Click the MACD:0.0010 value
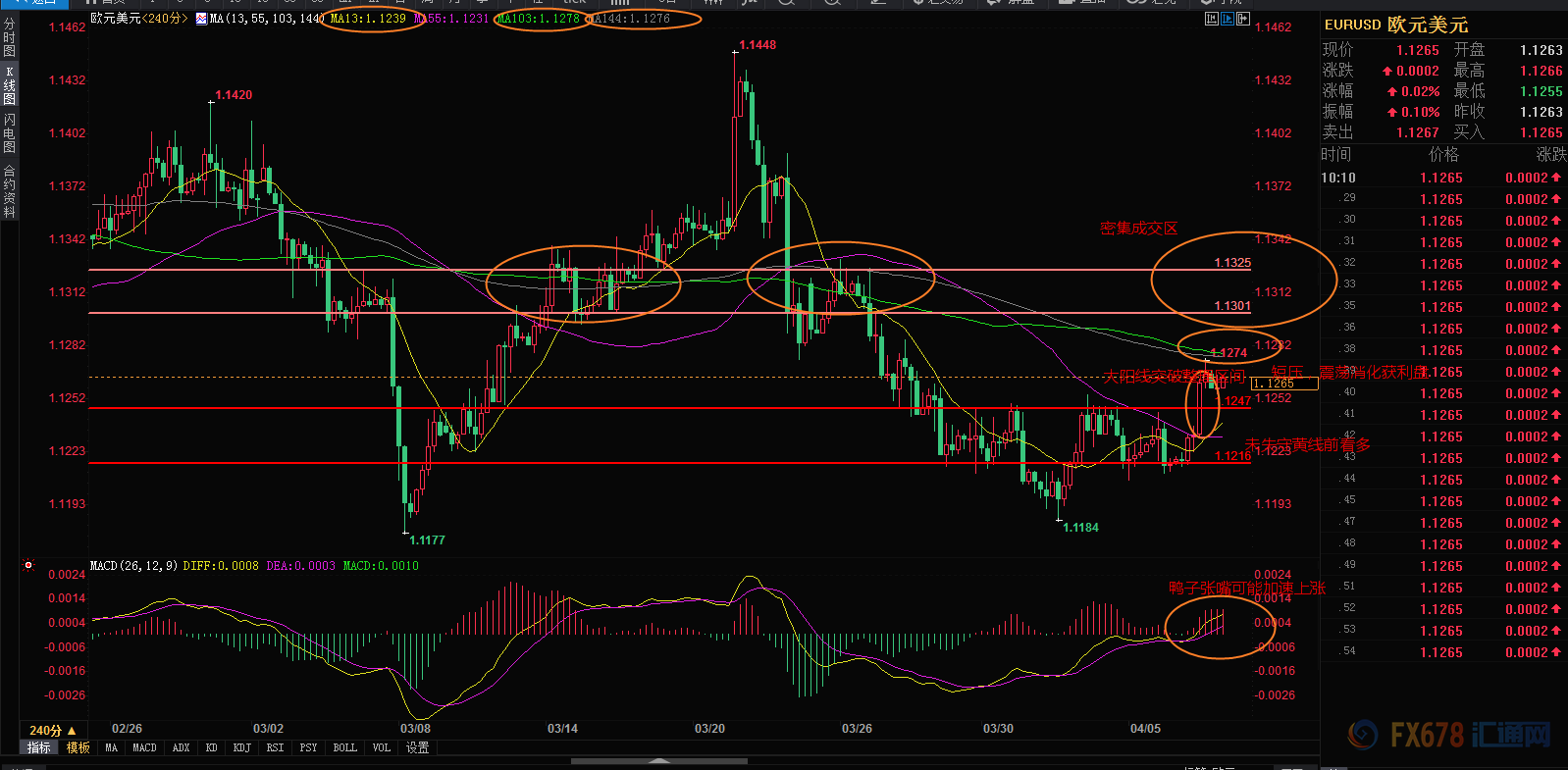The height and width of the screenshot is (770, 1568). click(x=381, y=566)
